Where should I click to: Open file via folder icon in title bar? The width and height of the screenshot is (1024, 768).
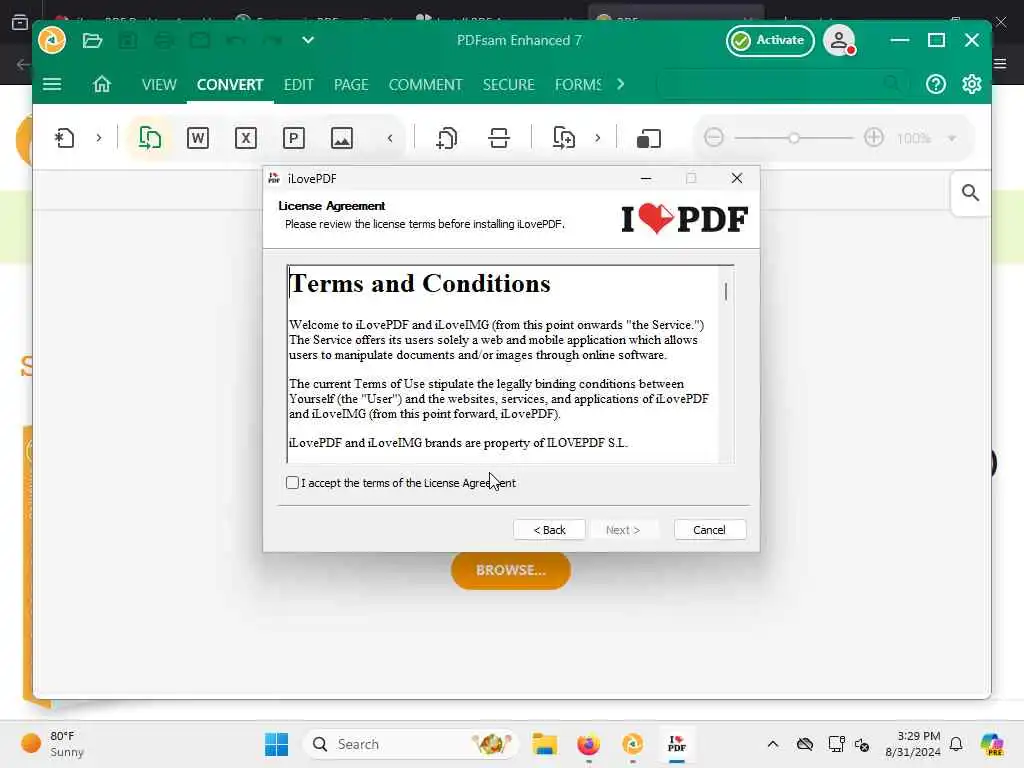pos(92,40)
